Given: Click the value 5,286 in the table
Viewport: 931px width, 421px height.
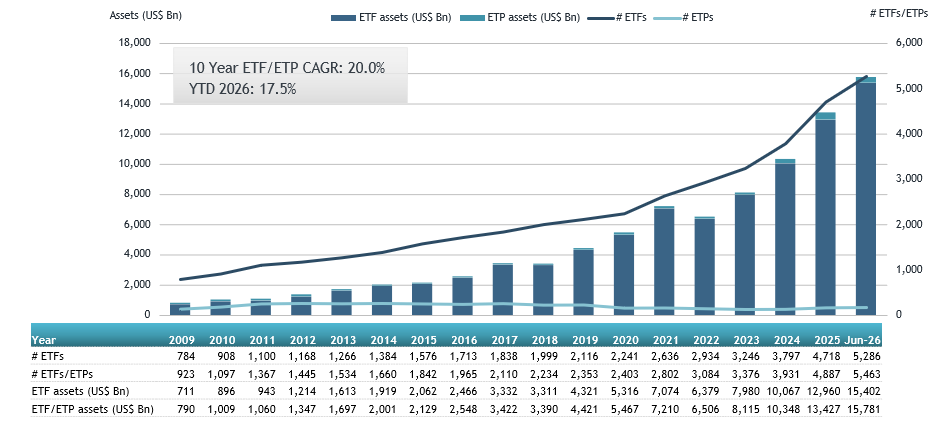Looking at the screenshot, I should pyautogui.click(x=868, y=356).
